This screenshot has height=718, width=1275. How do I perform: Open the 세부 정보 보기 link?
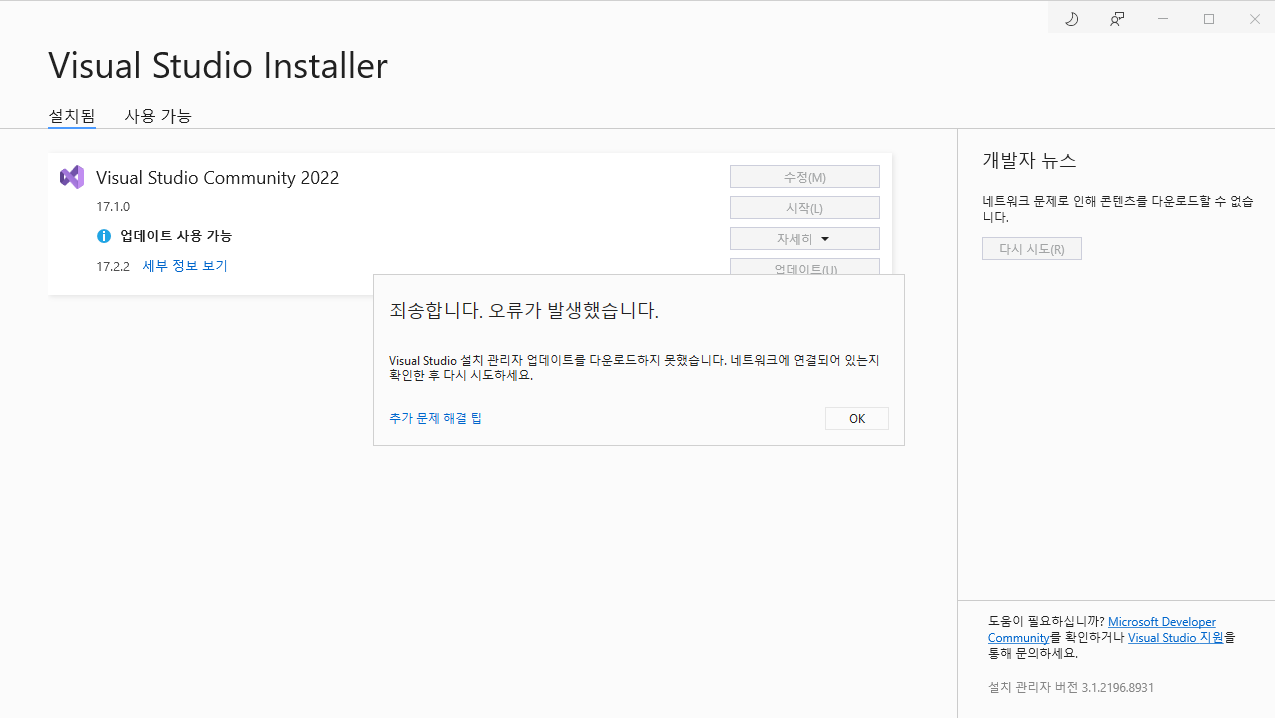coord(185,266)
